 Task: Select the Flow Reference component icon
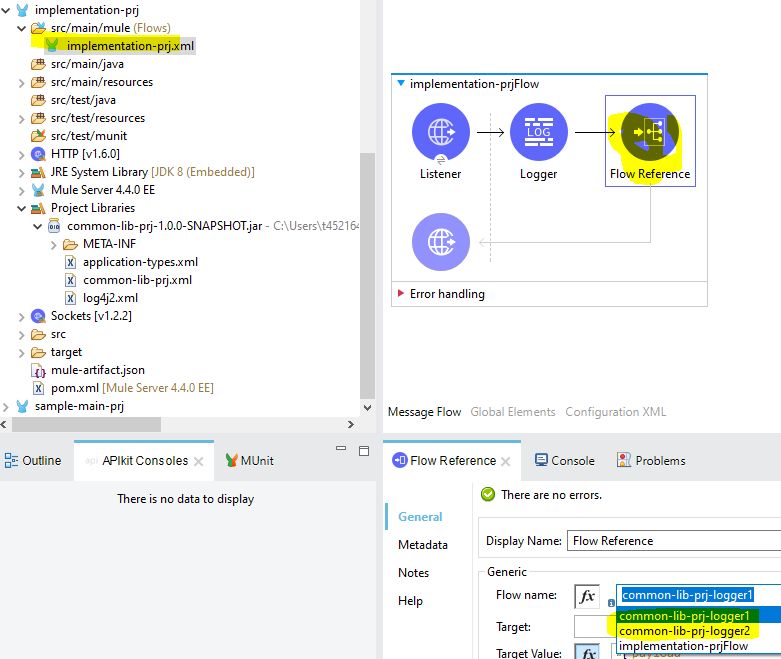(650, 132)
